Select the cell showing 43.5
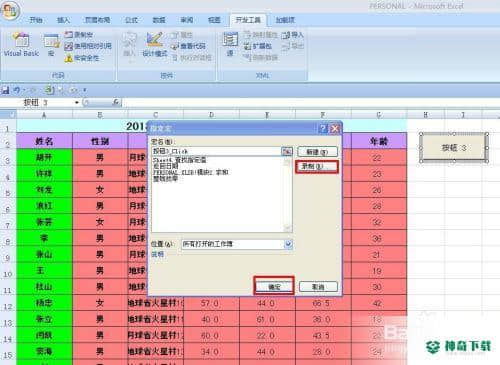The height and width of the screenshot is (365, 500). (x=323, y=336)
